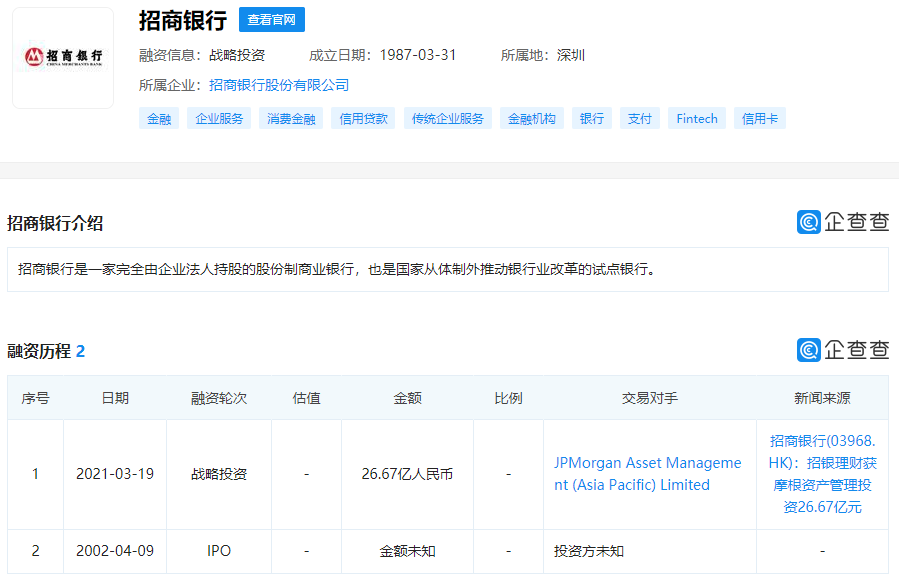
Task: Click the 2021-03-19 date cell
Action: tap(115, 474)
